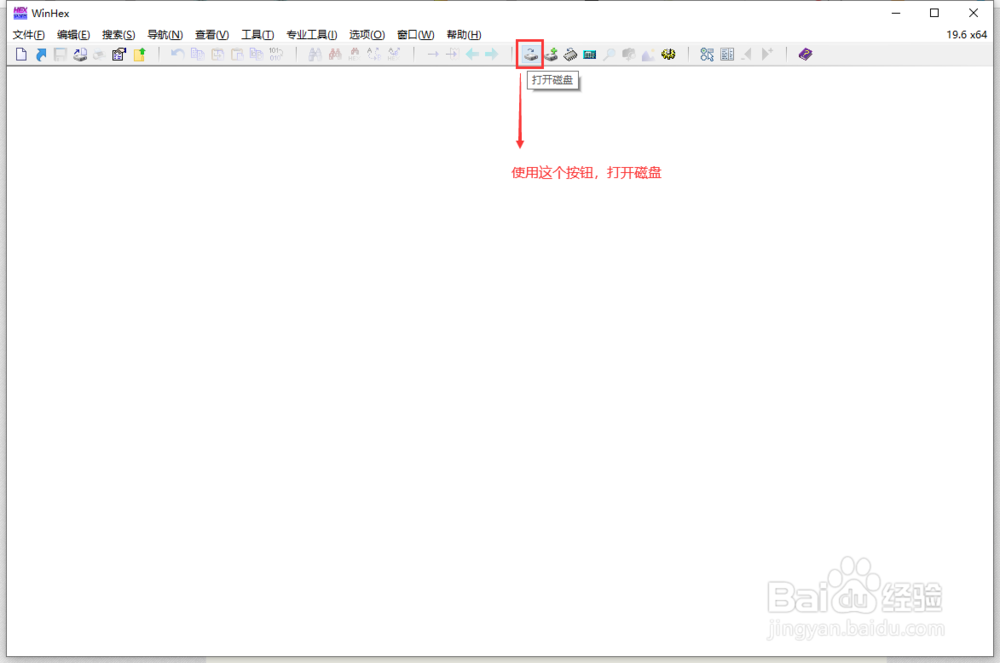
Task: Click the yellow gear options icon
Action: pos(668,55)
